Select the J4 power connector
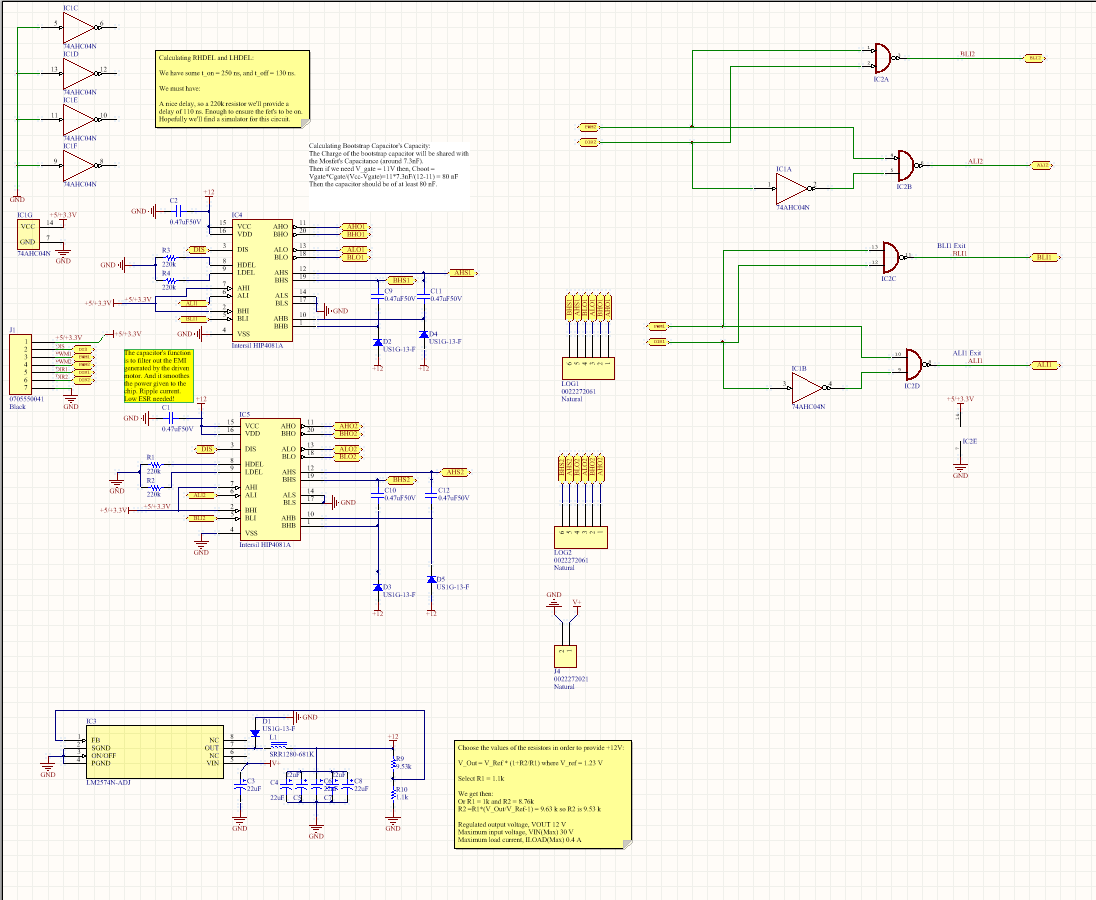1096x900 pixels. 565,655
